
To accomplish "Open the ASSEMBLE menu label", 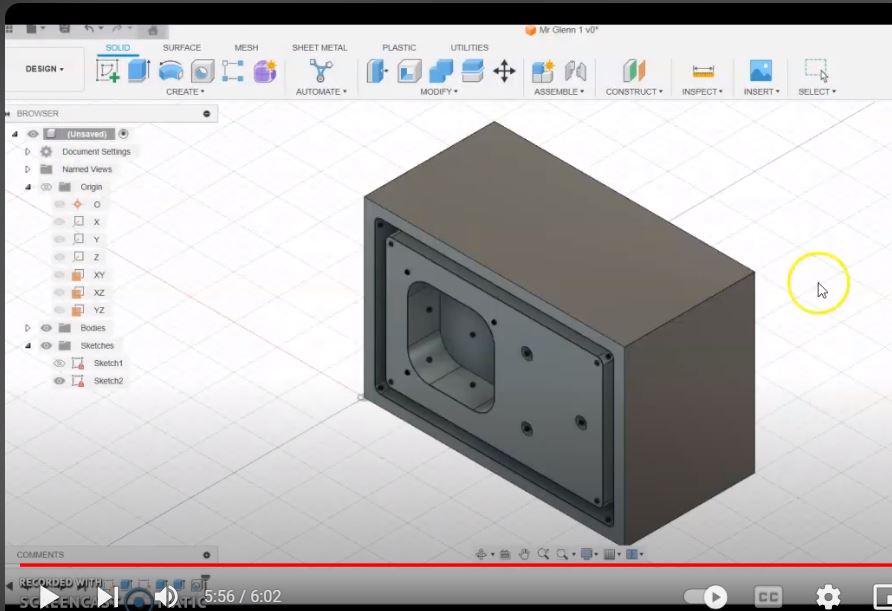I will pyautogui.click(x=559, y=92).
